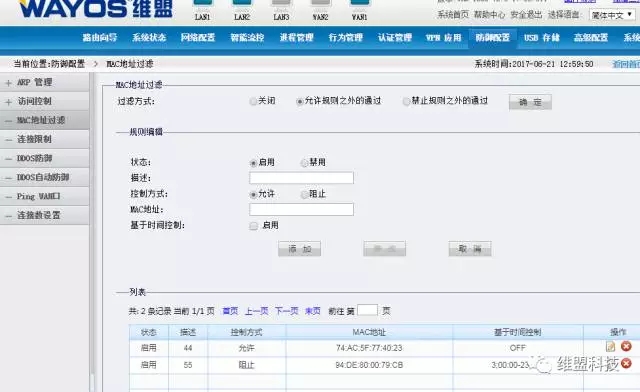This screenshot has width=640, height=392.
Task: Select 关闭 filter mode radio button
Action: click(x=253, y=101)
